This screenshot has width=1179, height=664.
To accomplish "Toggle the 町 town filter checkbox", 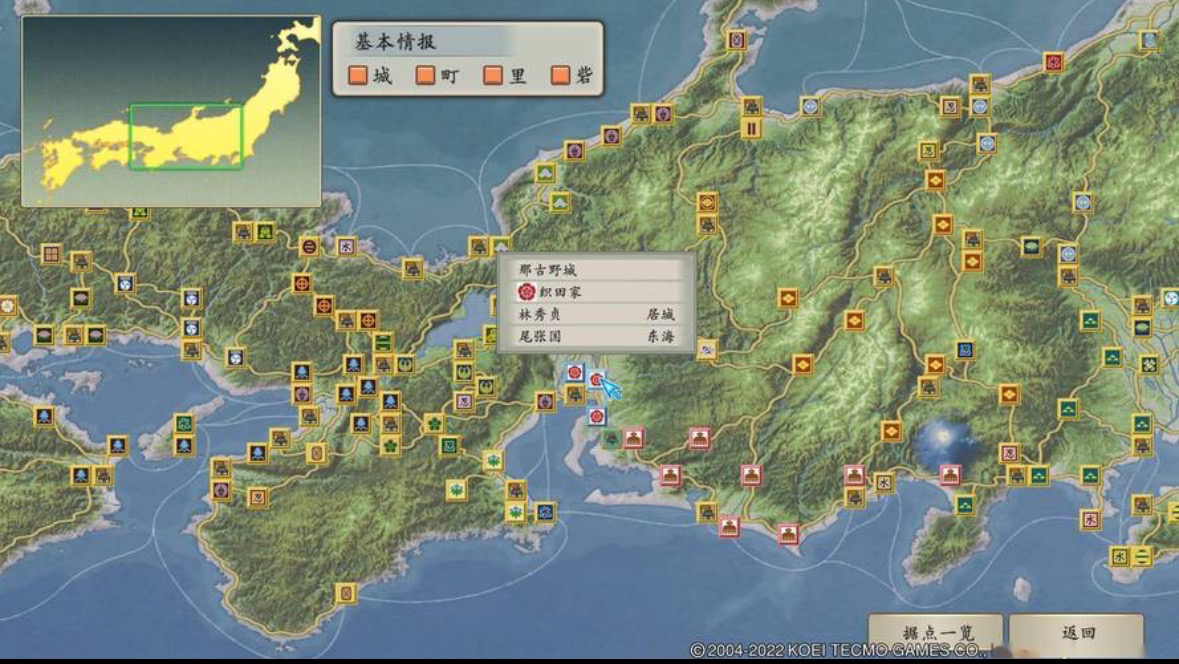I will click(x=426, y=75).
